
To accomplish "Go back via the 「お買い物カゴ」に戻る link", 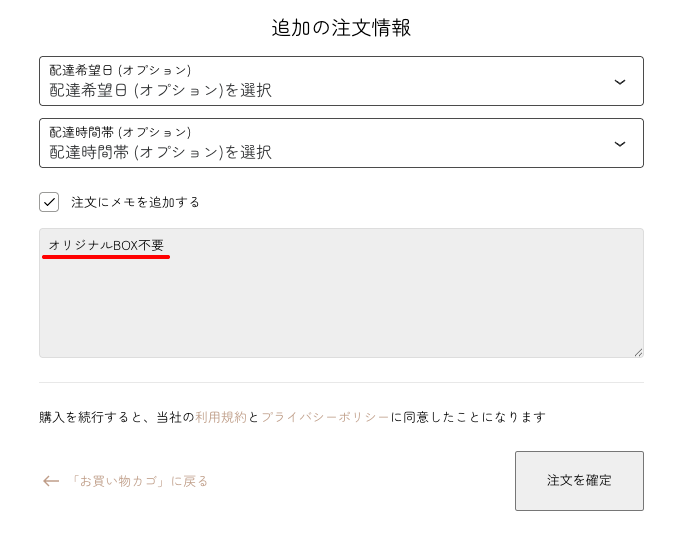I will click(138, 481).
